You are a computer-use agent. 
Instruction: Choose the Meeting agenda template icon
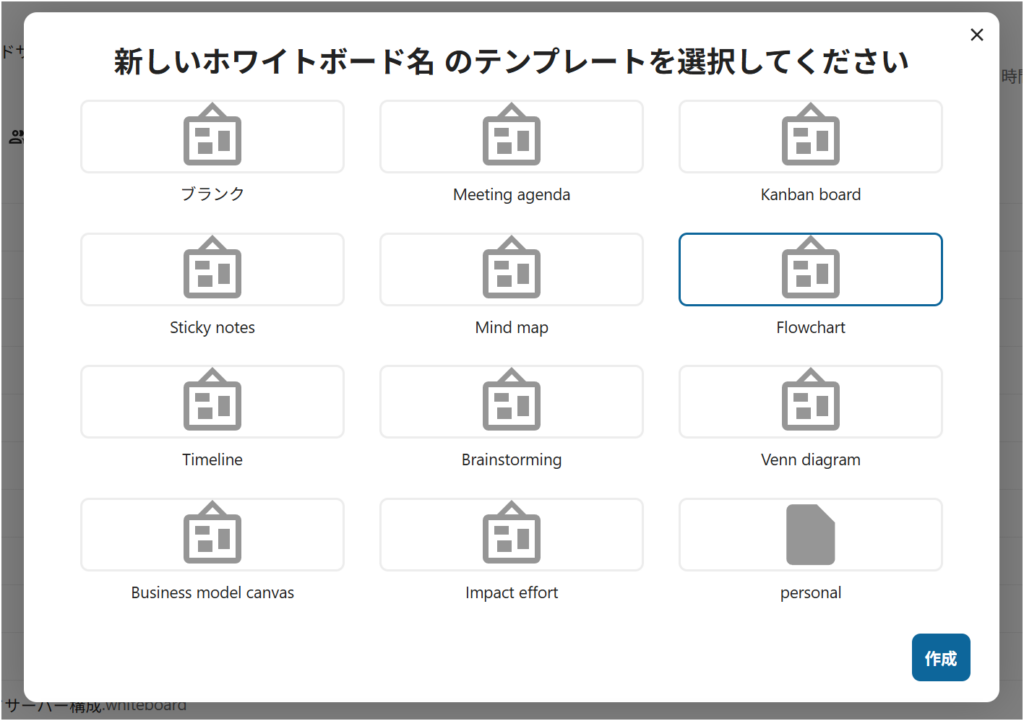click(x=511, y=136)
